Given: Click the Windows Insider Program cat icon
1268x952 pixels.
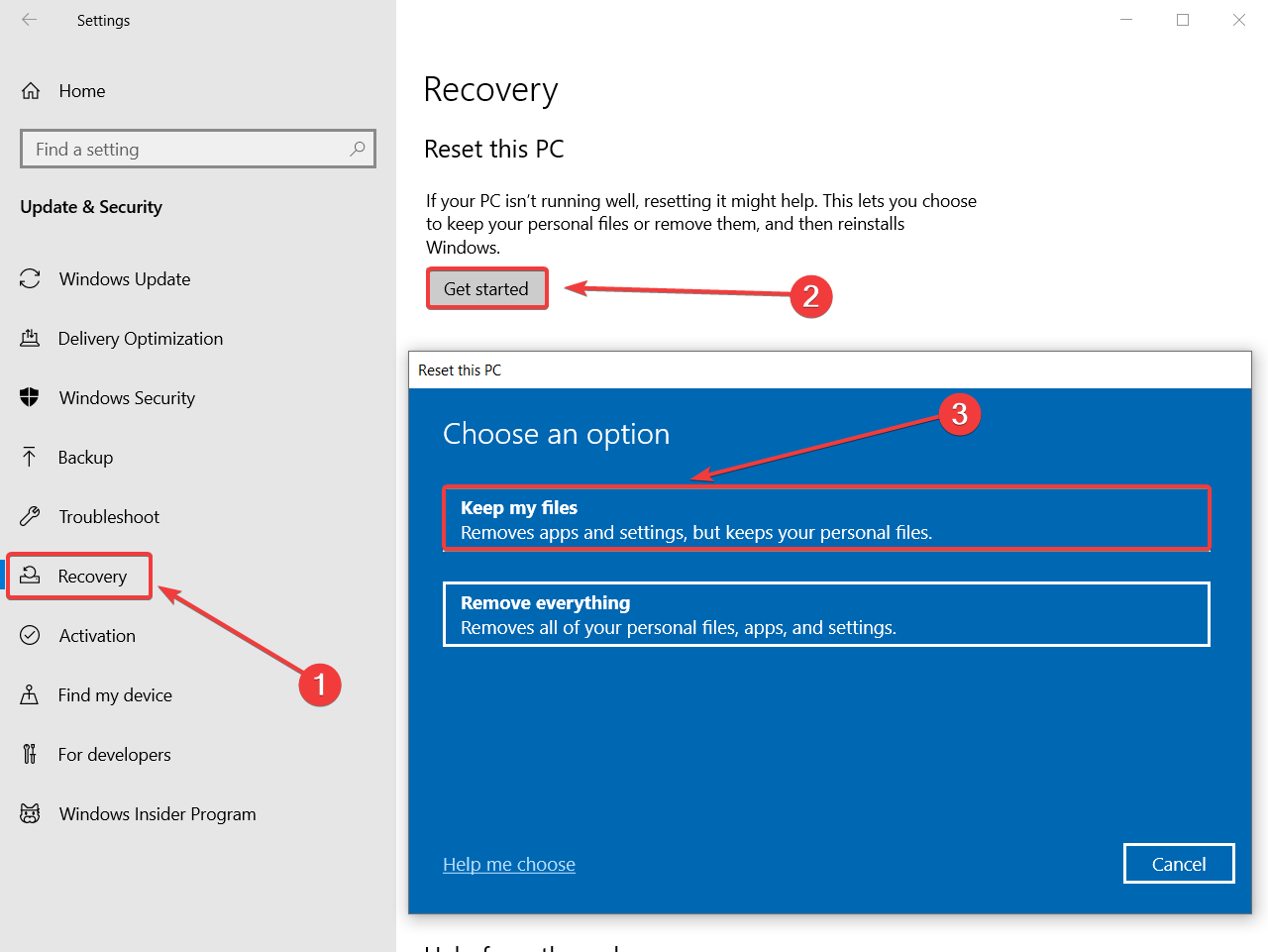Looking at the screenshot, I should tap(30, 813).
